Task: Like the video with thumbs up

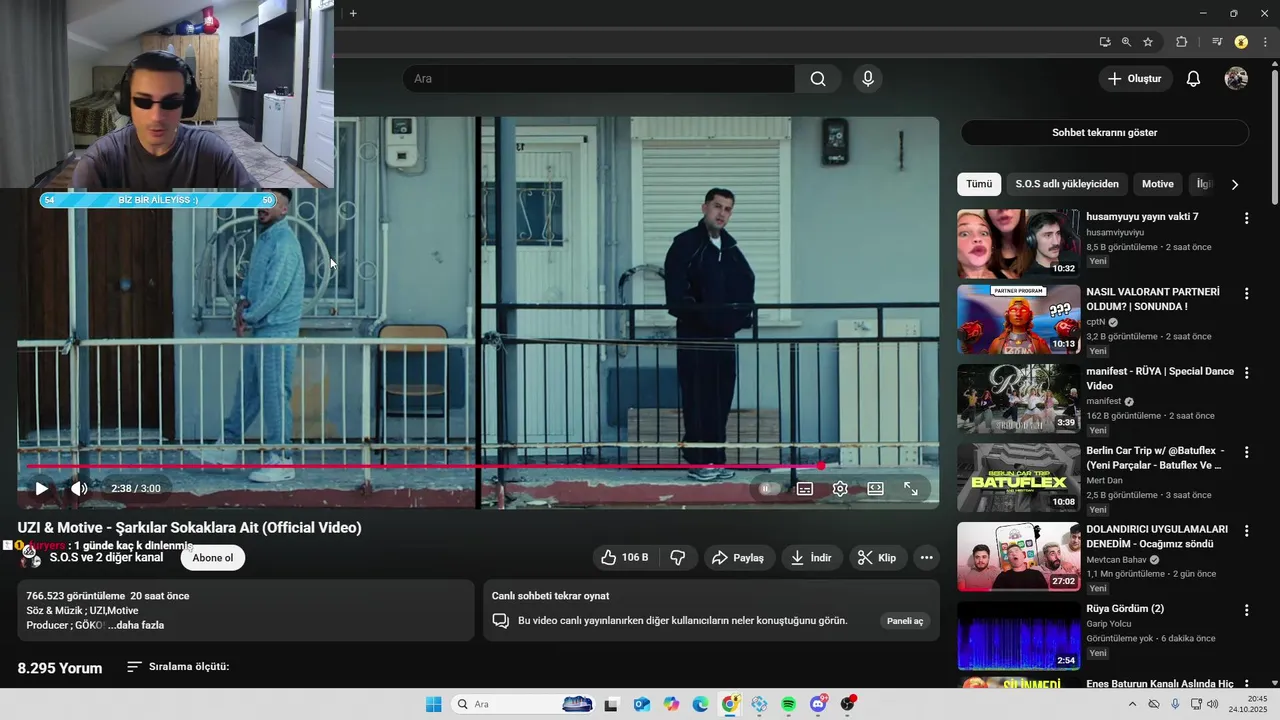Action: pyautogui.click(x=625, y=558)
